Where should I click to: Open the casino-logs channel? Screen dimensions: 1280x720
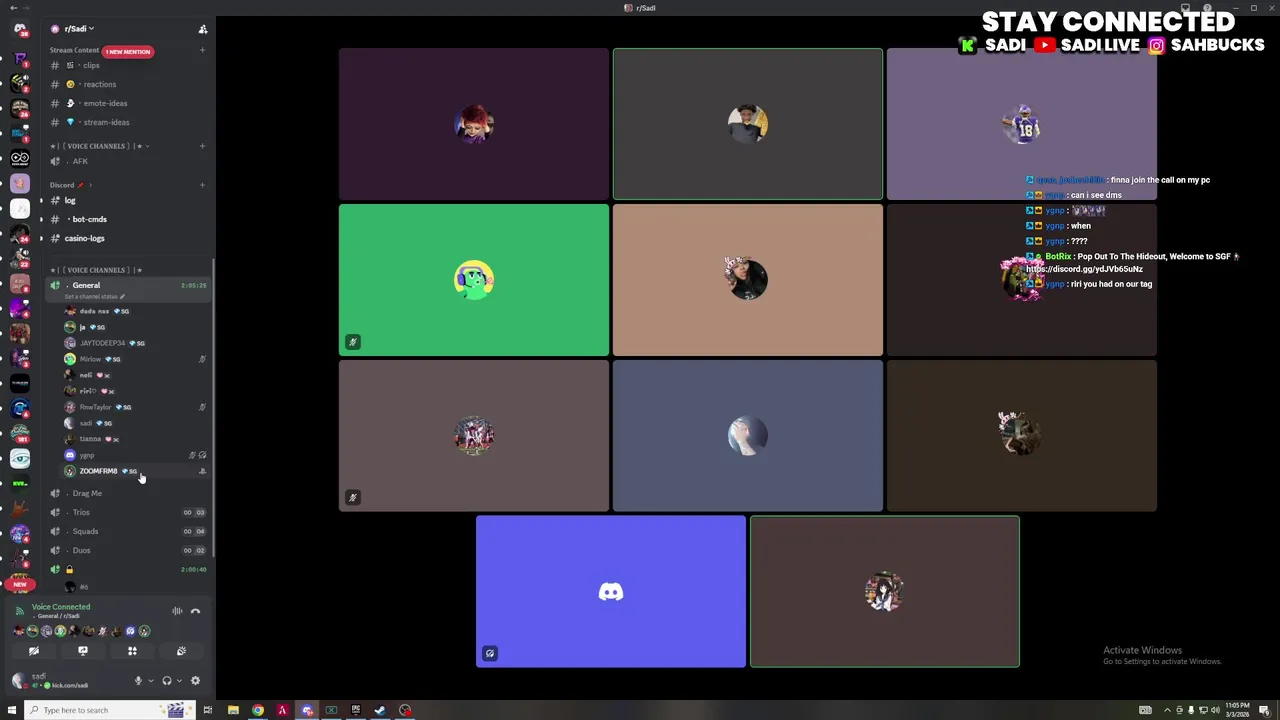coord(128,238)
